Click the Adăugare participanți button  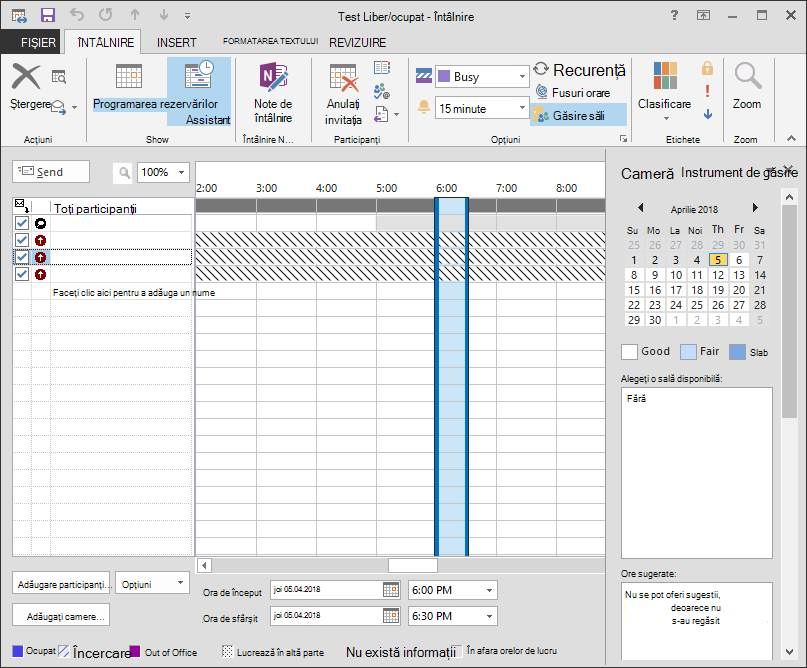(x=61, y=585)
